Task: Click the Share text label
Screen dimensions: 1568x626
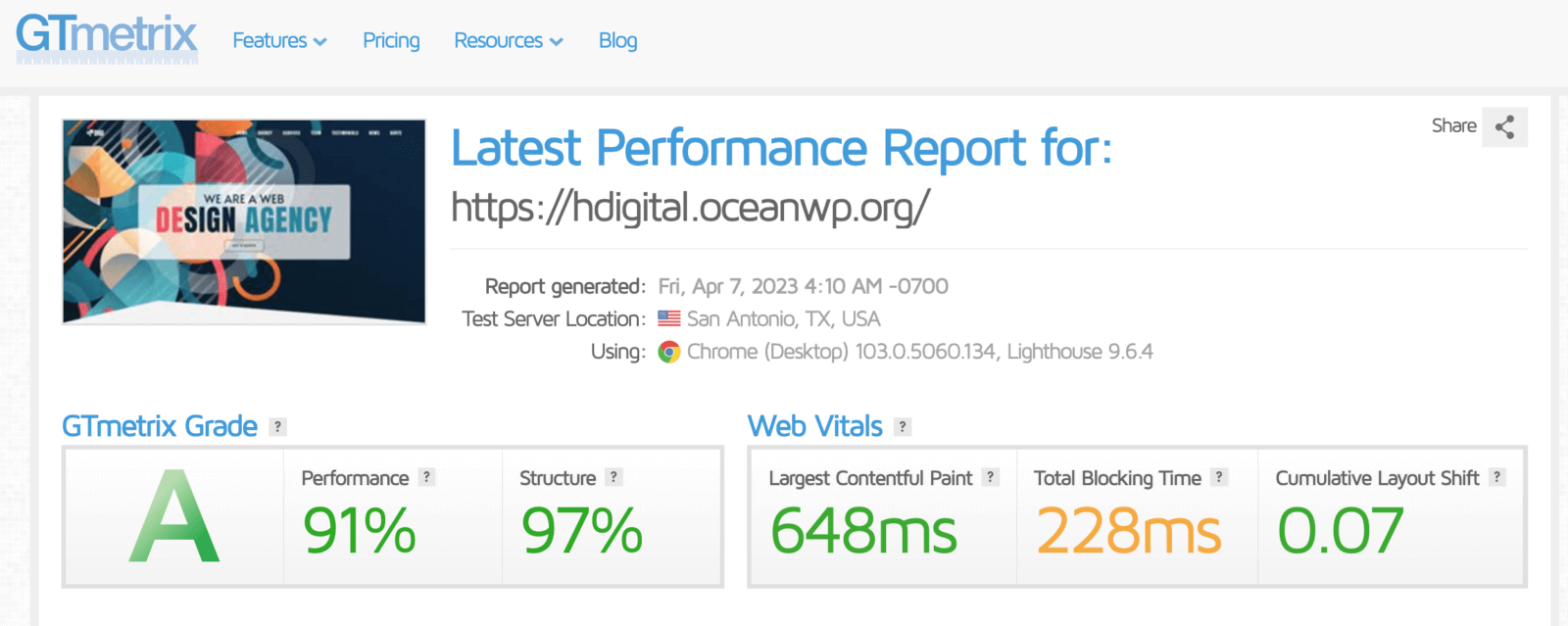Action: [1453, 125]
